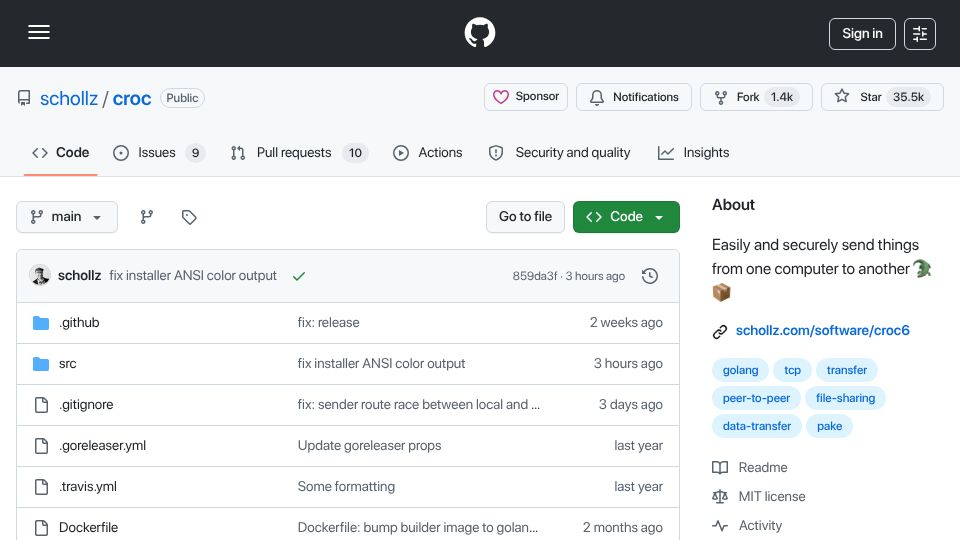
Task: View tags via the tag icon
Action: pos(189,217)
